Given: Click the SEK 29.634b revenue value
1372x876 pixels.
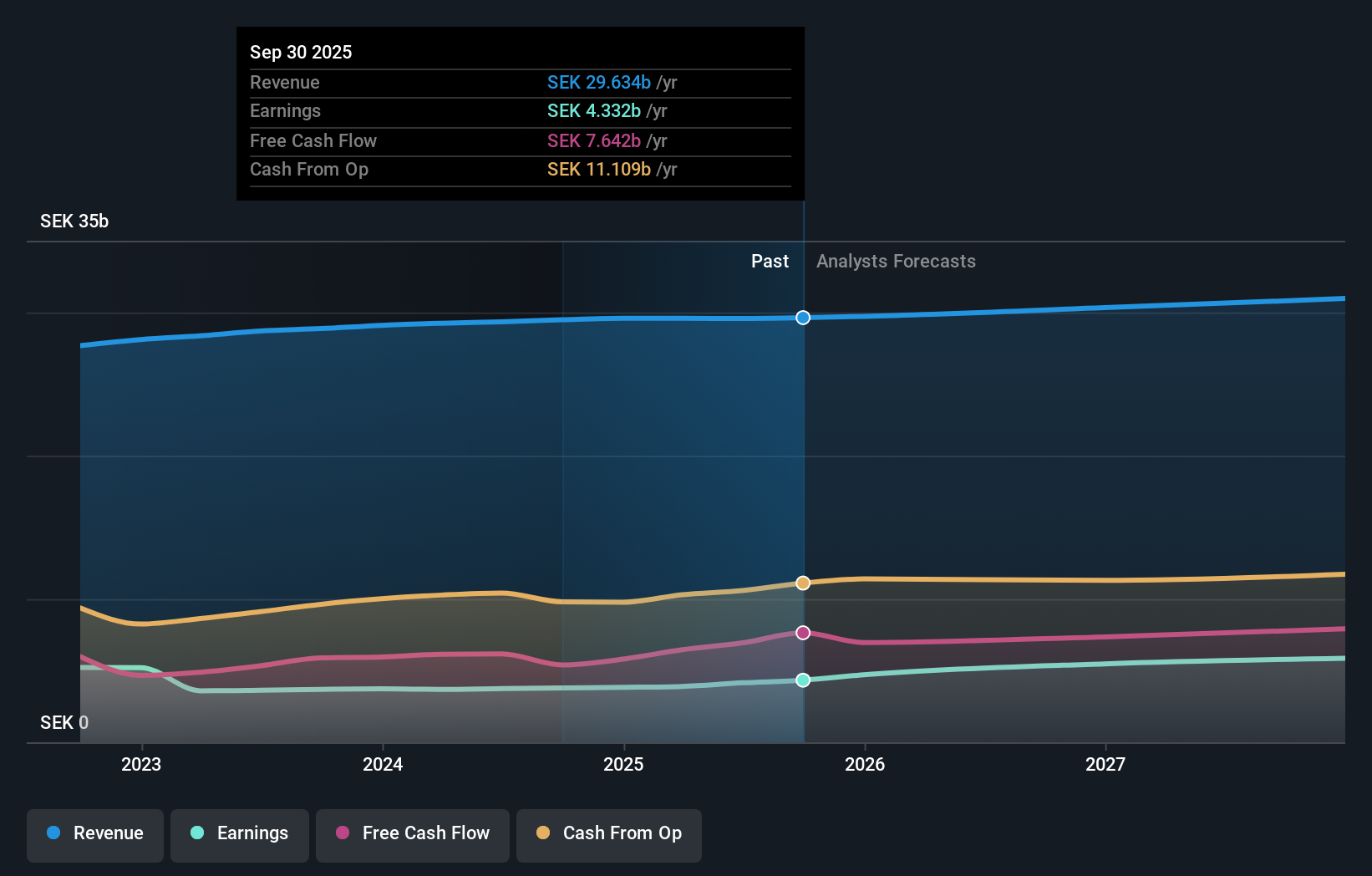Looking at the screenshot, I should pyautogui.click(x=599, y=82).
